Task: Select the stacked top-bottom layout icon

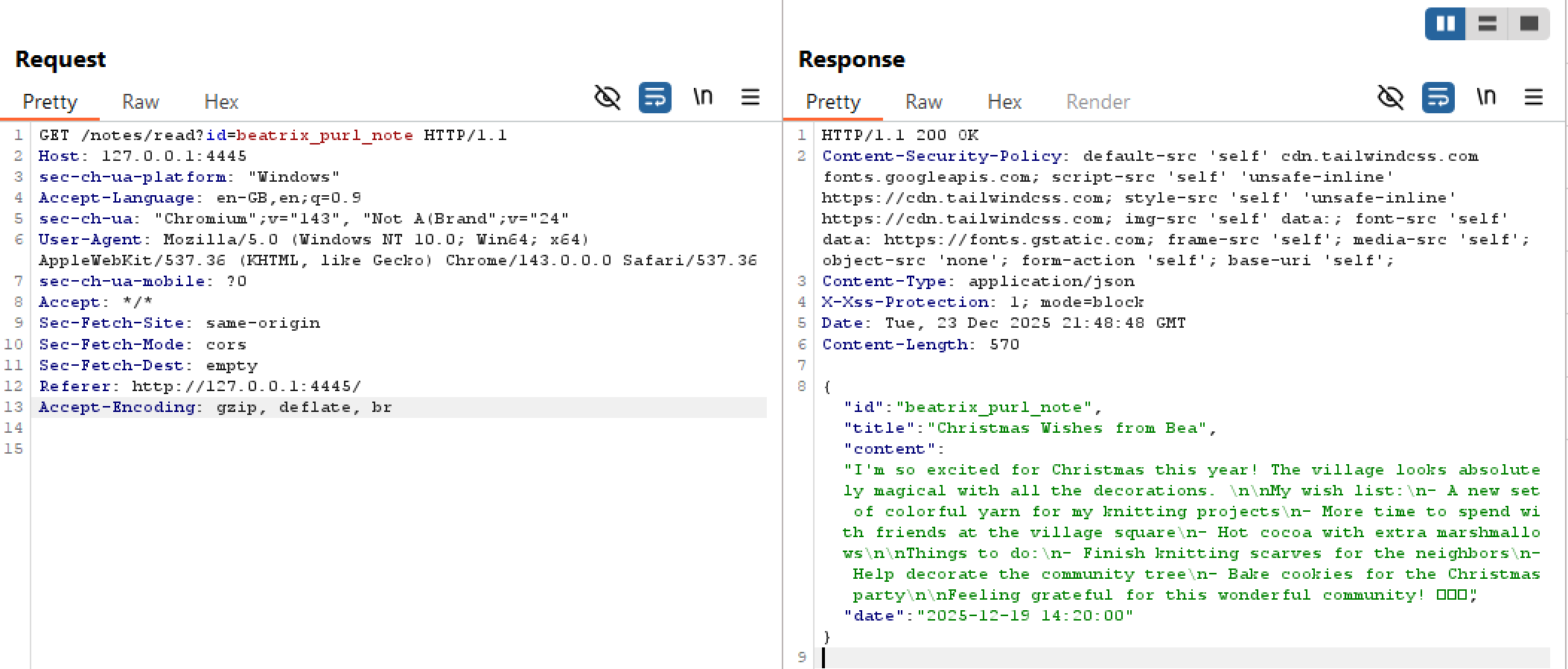Action: pos(1487,24)
